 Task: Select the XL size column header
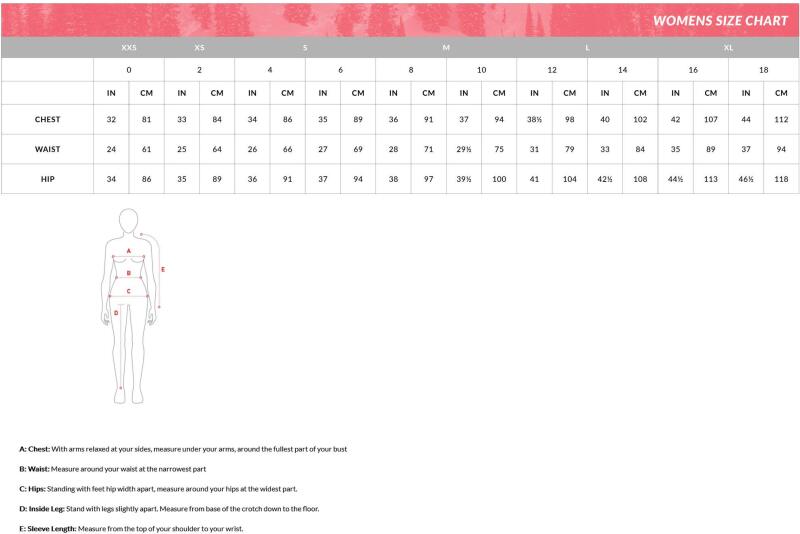[x=728, y=47]
